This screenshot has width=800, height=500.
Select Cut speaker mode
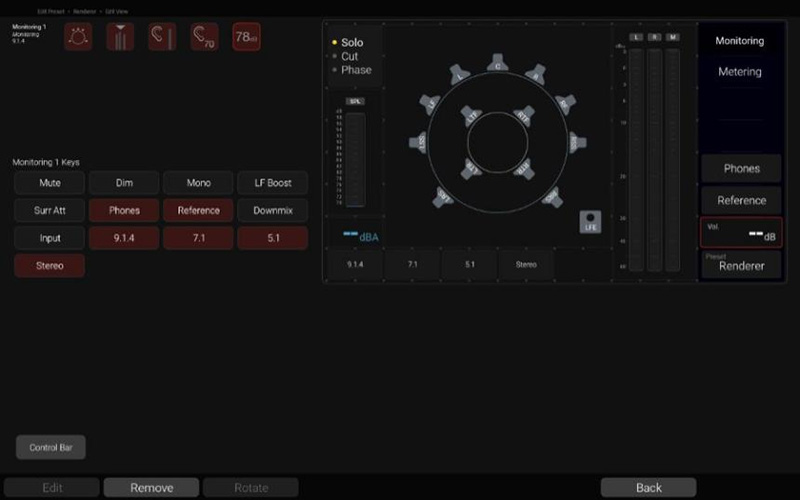[349, 57]
